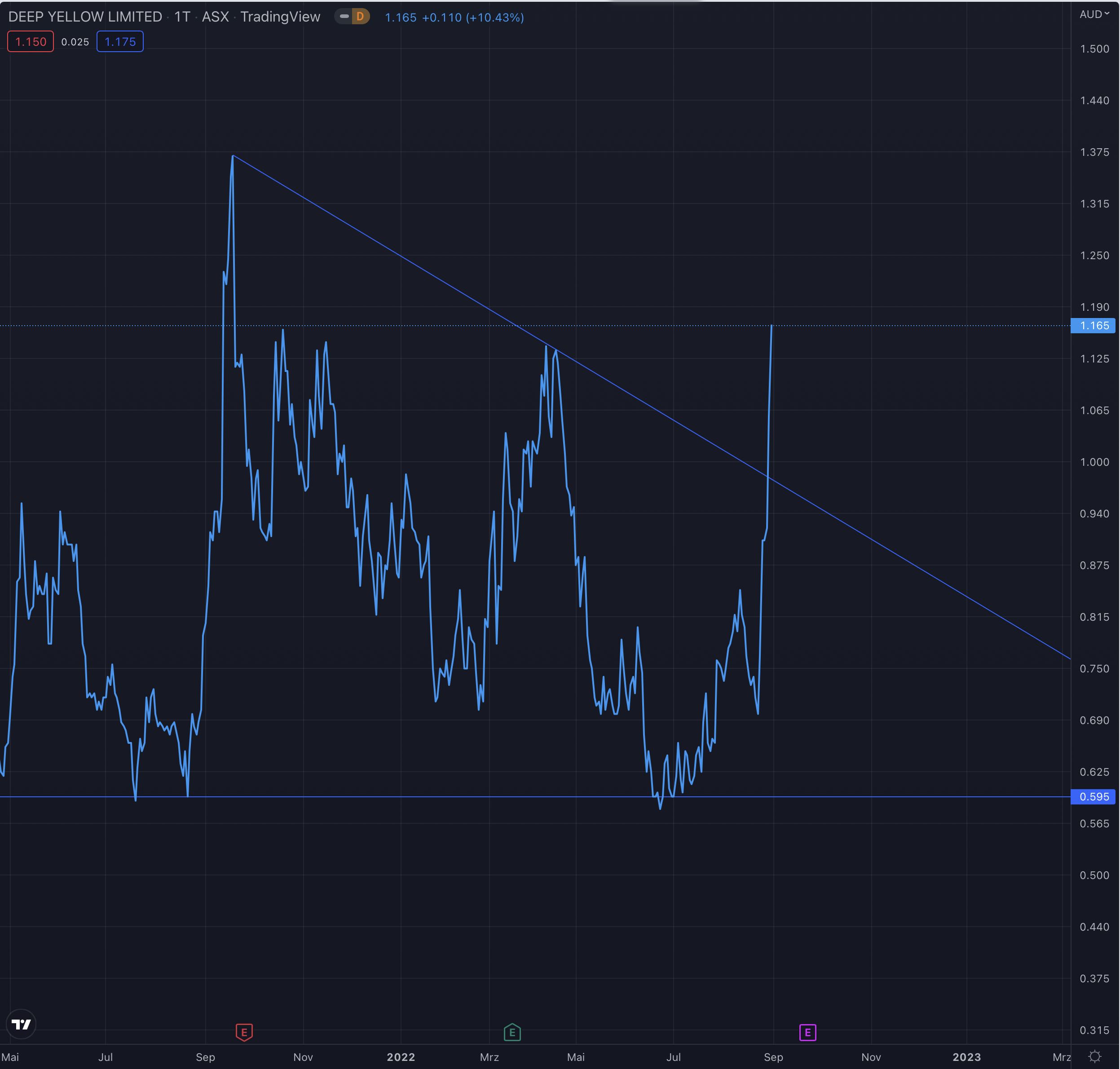Select the 1T interval label in the legend
The width and height of the screenshot is (1120, 1069).
pyautogui.click(x=182, y=17)
